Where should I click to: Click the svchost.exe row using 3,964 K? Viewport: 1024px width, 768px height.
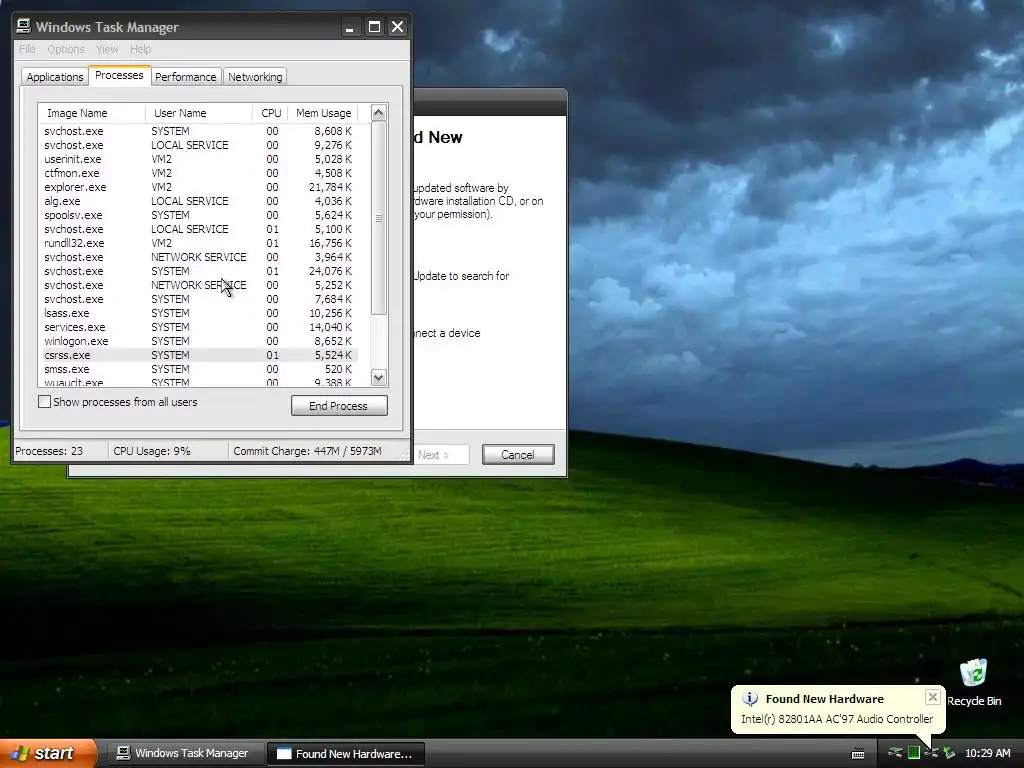(199, 257)
